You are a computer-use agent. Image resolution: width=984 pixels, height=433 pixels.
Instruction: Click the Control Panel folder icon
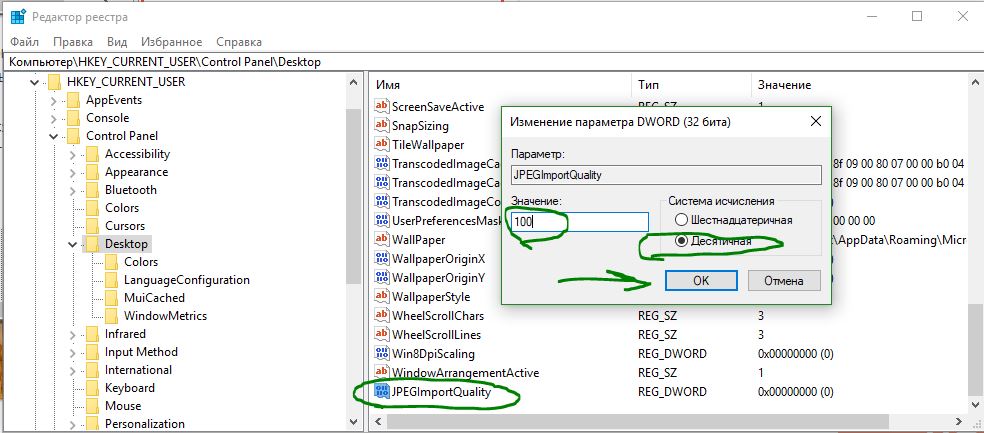tap(73, 136)
